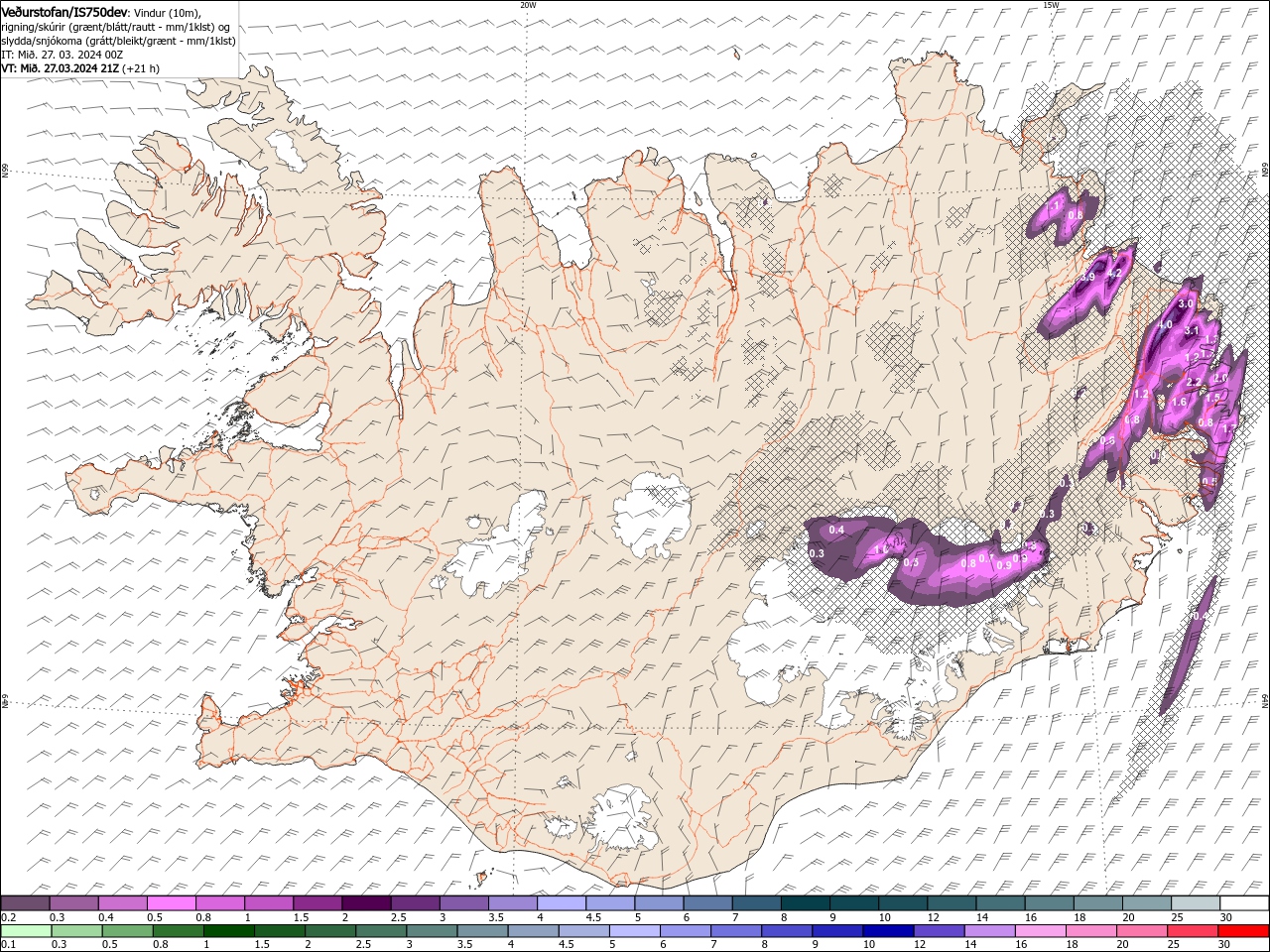Click the '20W' longitude label

pyautogui.click(x=528, y=5)
